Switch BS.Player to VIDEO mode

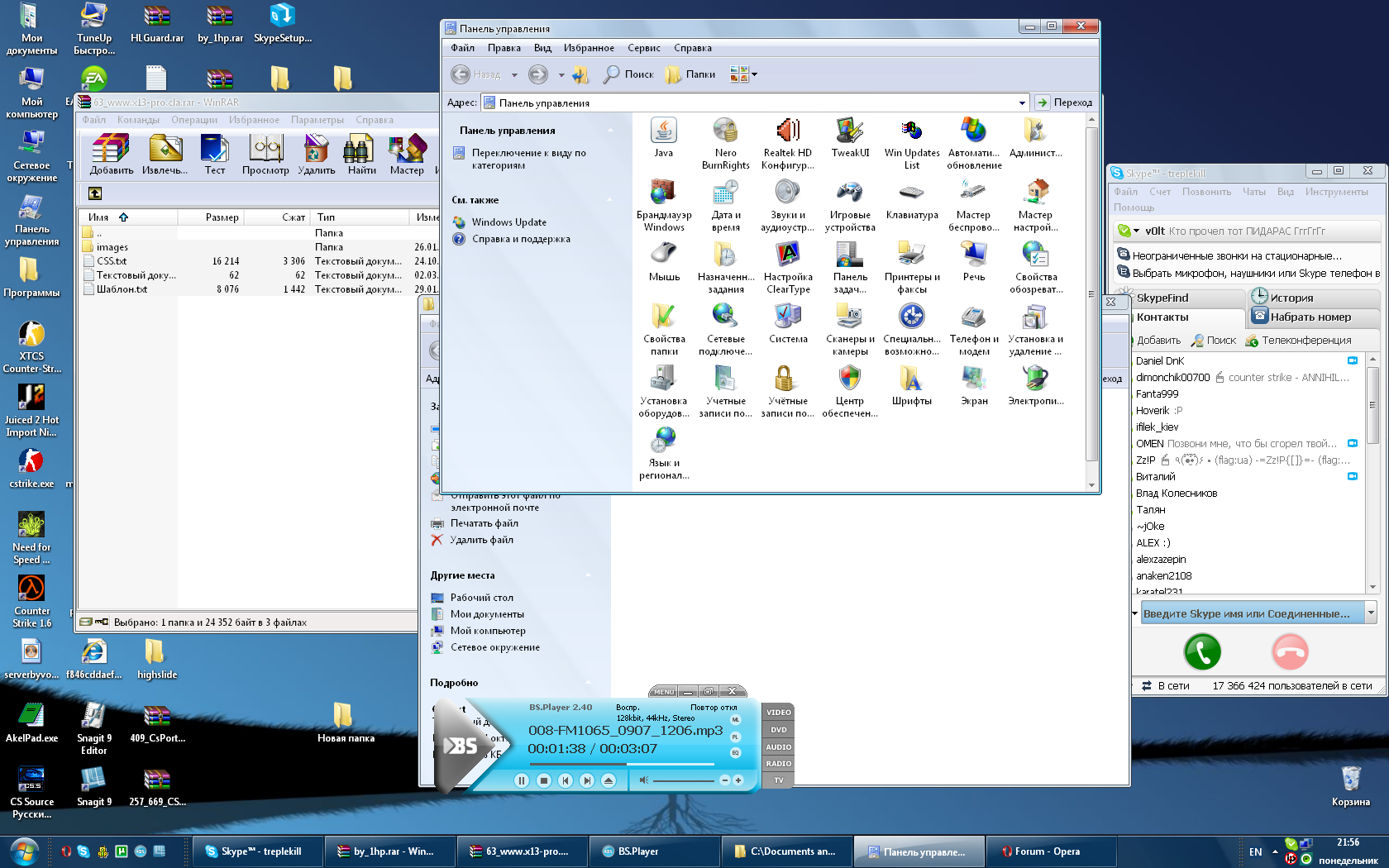778,713
